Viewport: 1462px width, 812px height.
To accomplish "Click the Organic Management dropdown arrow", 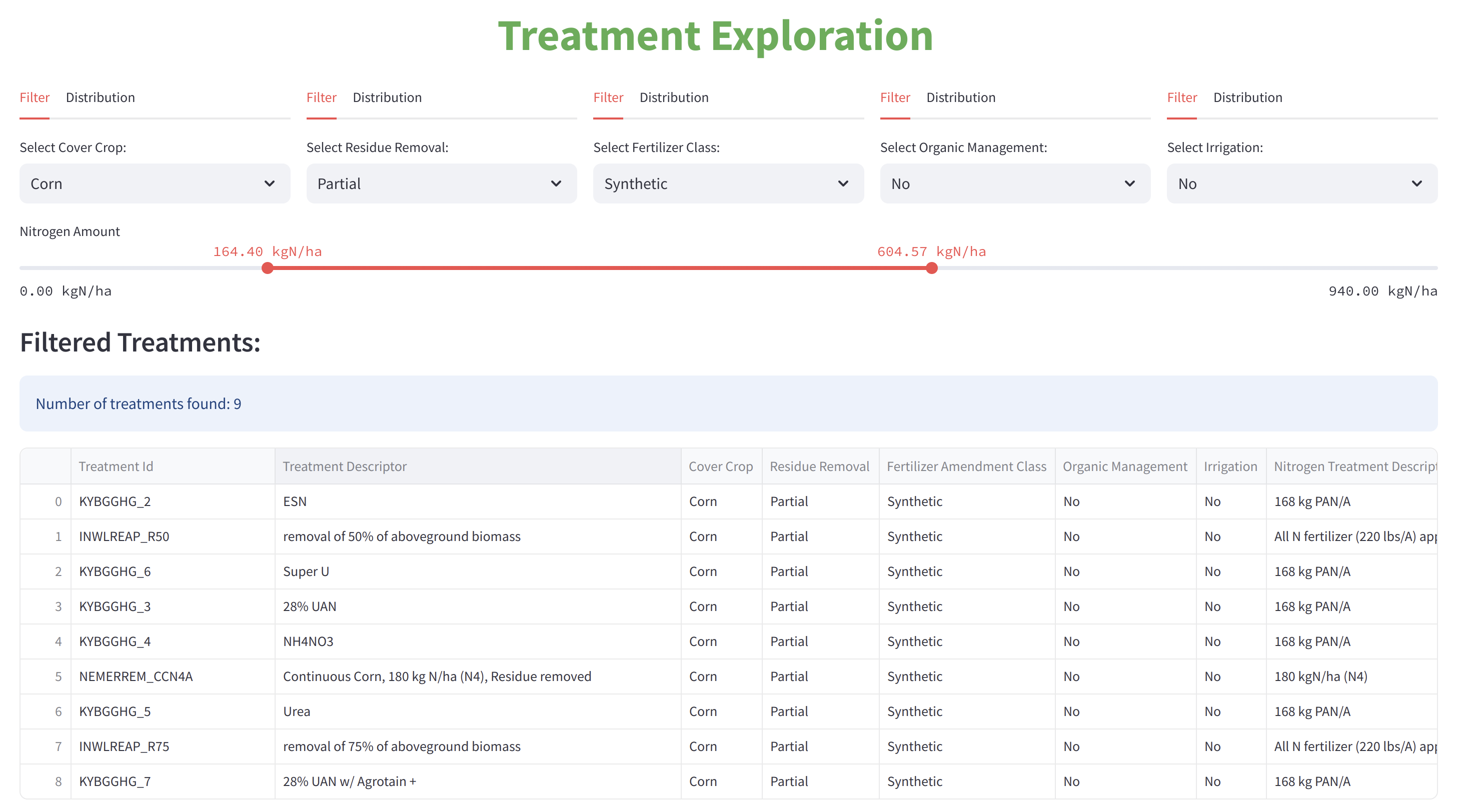I will 1129,183.
